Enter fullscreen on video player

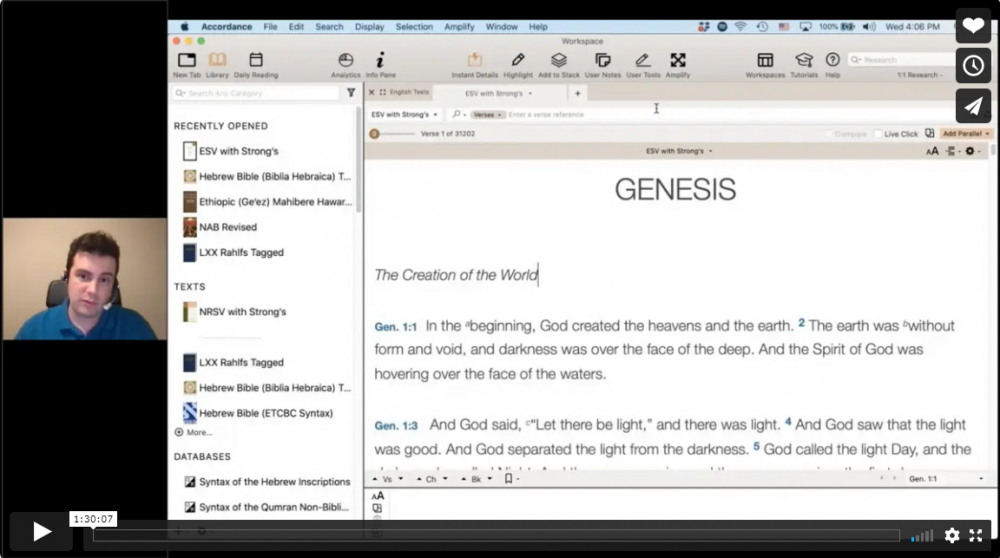(x=976, y=535)
